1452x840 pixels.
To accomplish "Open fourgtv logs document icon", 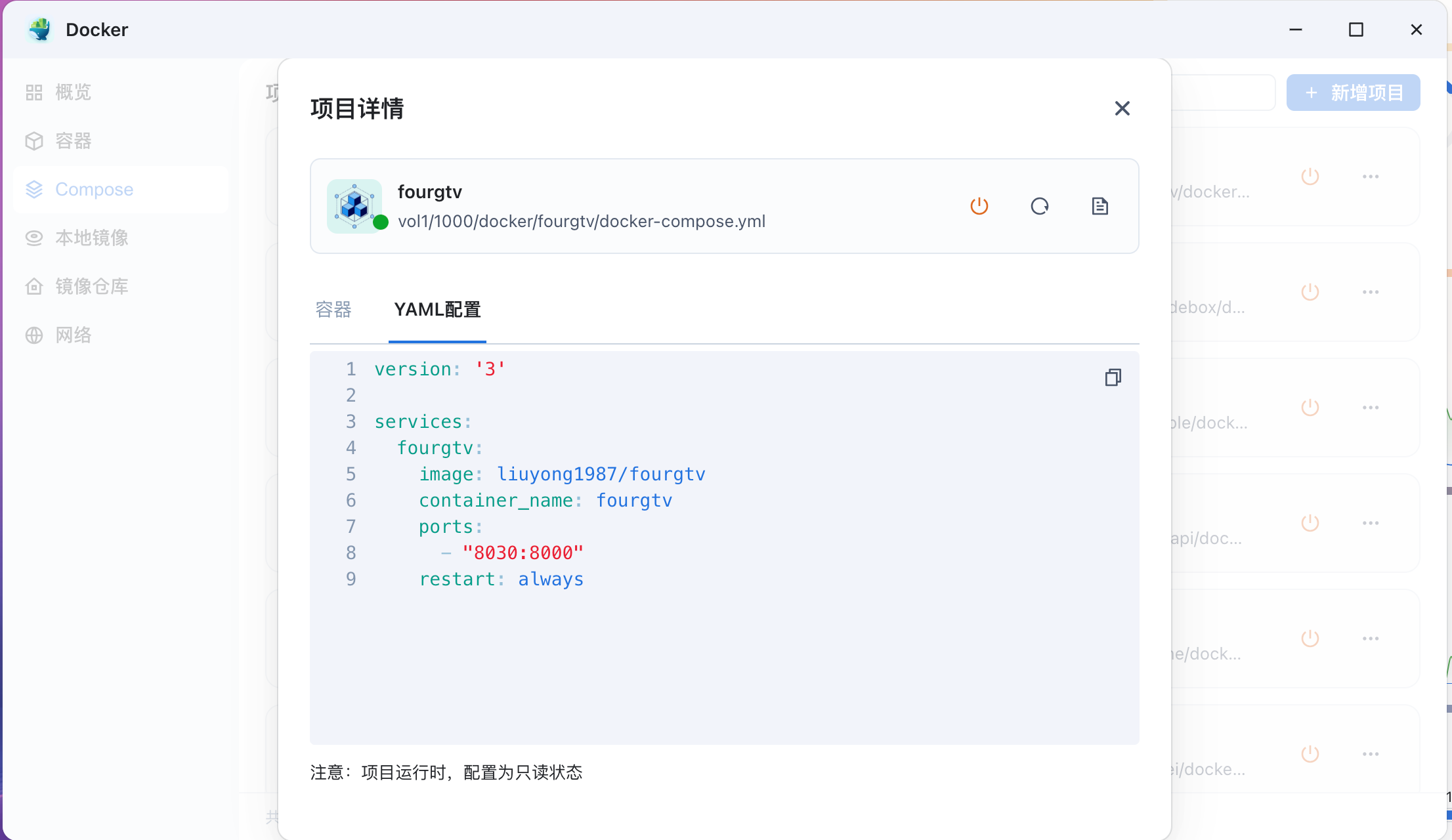I will click(x=1100, y=206).
